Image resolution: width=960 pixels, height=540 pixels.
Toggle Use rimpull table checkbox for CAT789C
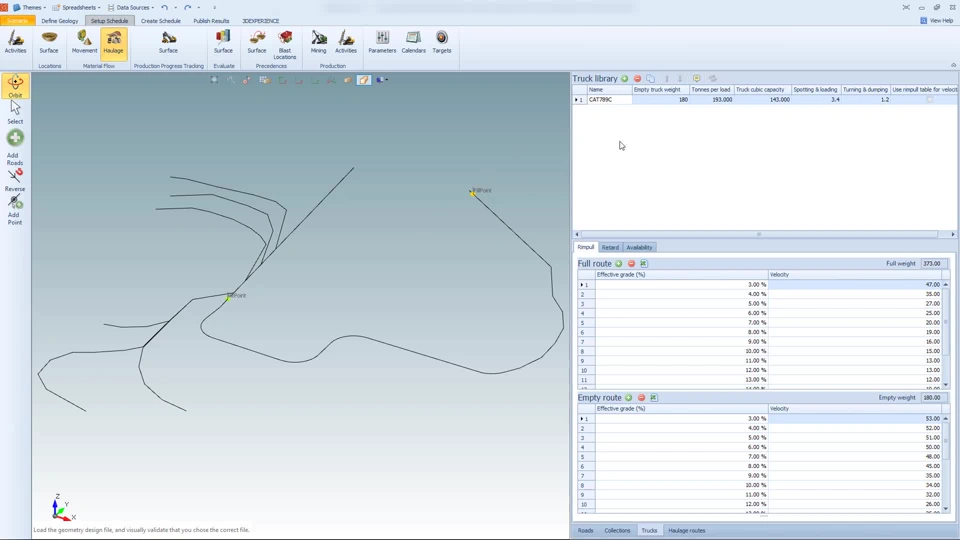tap(929, 99)
